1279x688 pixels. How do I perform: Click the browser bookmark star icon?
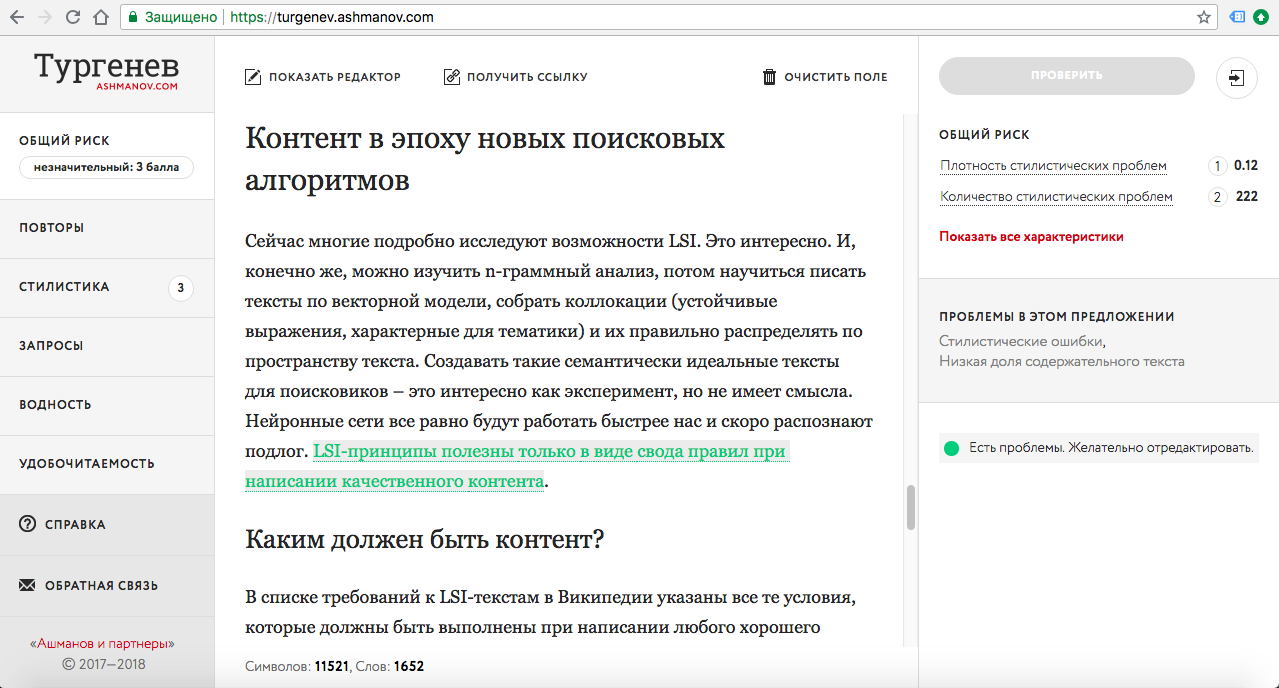coord(1204,18)
